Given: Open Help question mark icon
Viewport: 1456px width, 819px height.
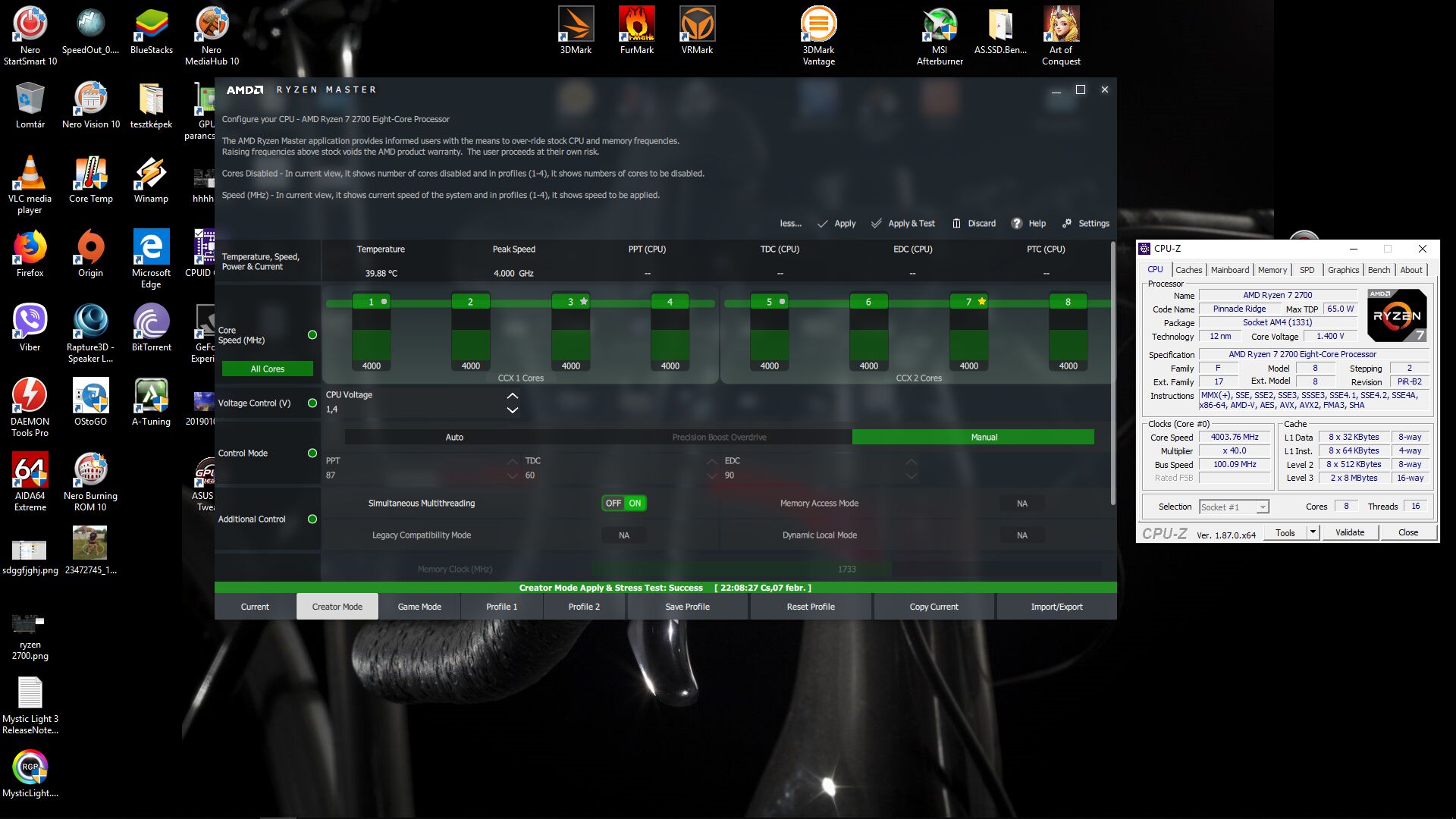Looking at the screenshot, I should [x=1017, y=224].
